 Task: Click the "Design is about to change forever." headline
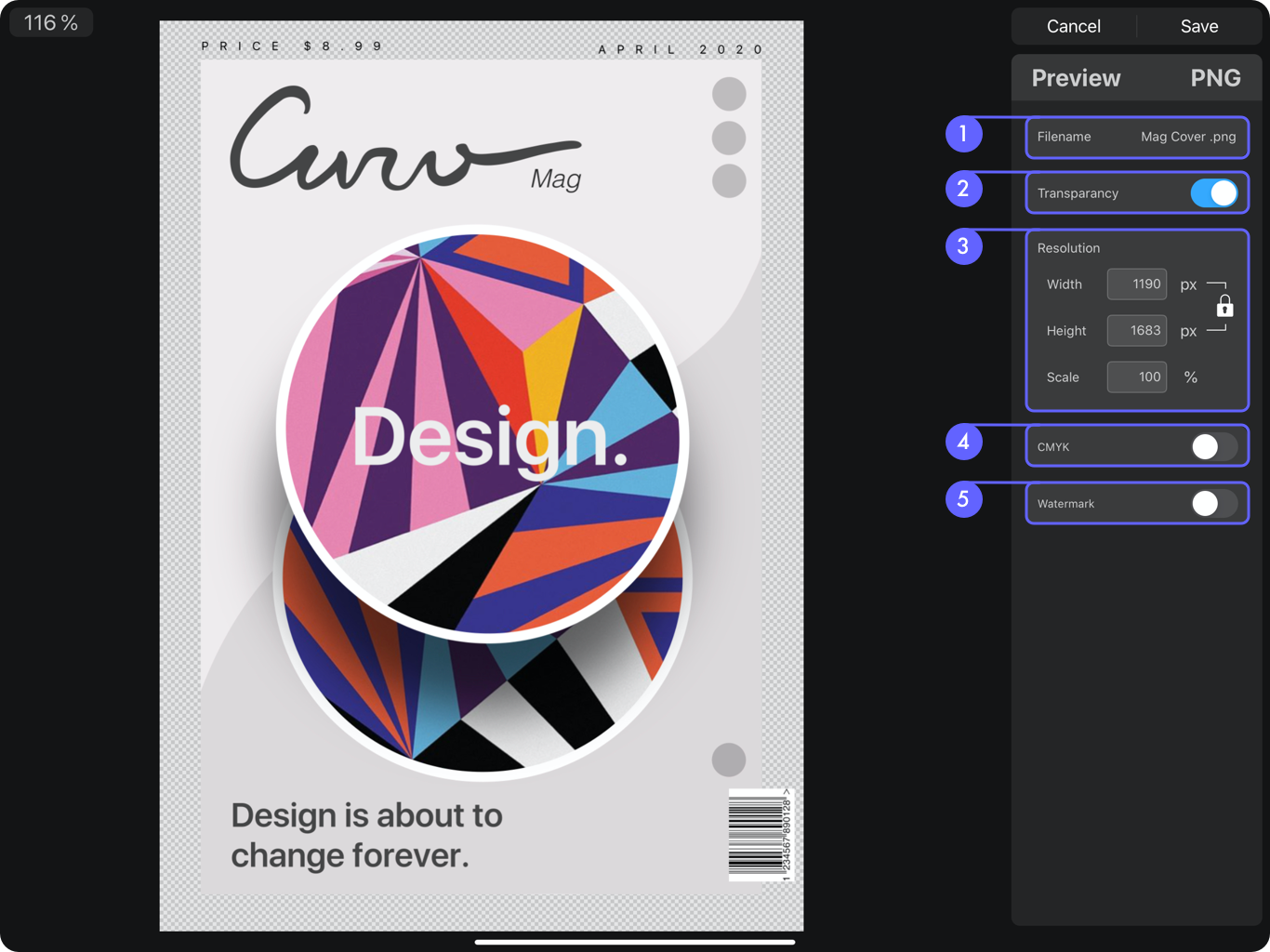click(x=366, y=835)
